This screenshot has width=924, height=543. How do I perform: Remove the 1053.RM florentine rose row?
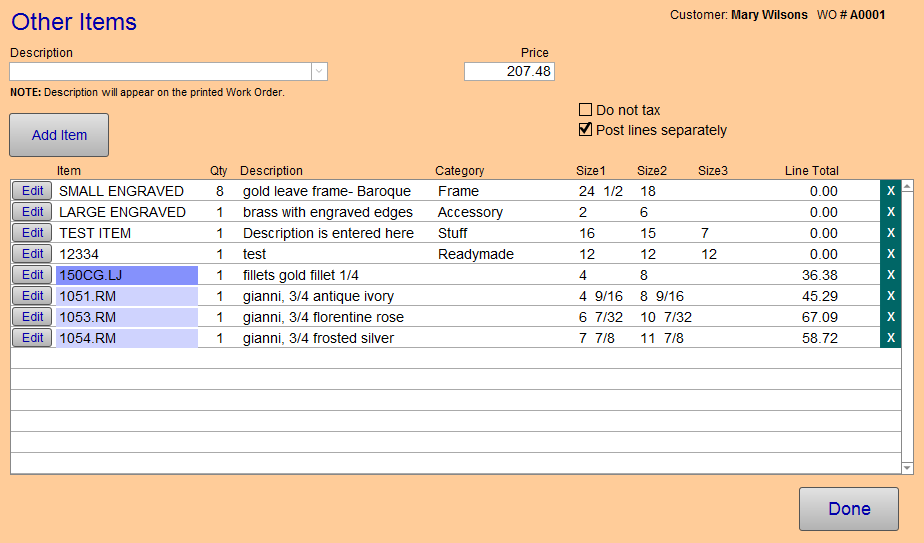[890, 317]
